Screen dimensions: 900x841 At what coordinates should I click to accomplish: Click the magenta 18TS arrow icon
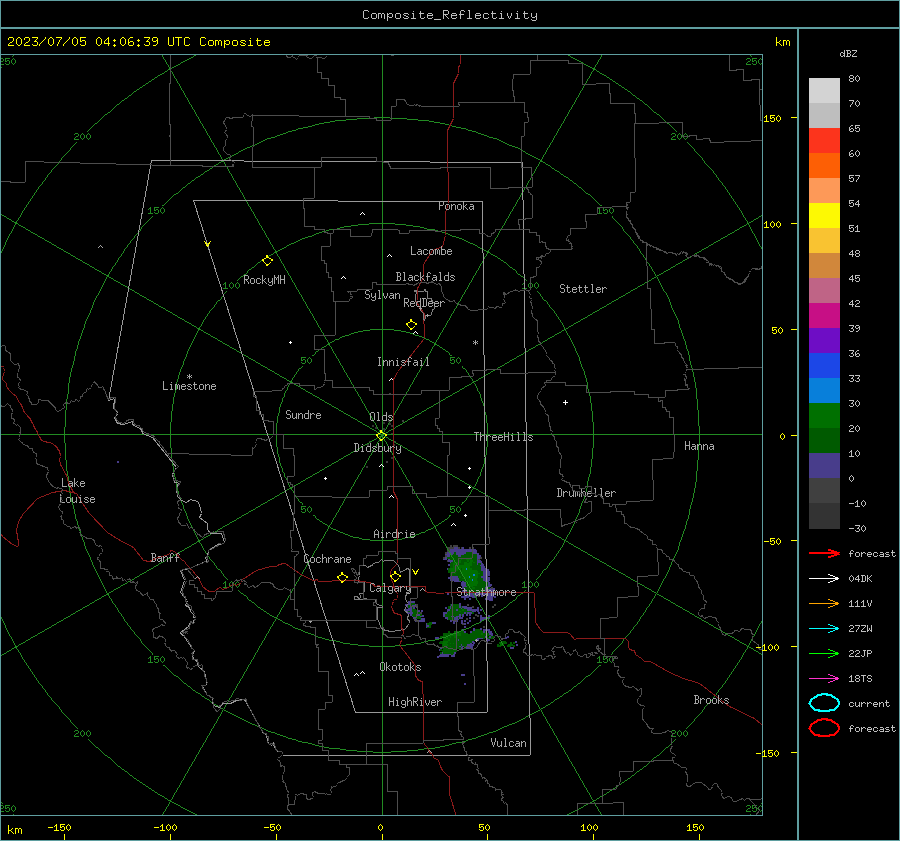824,679
